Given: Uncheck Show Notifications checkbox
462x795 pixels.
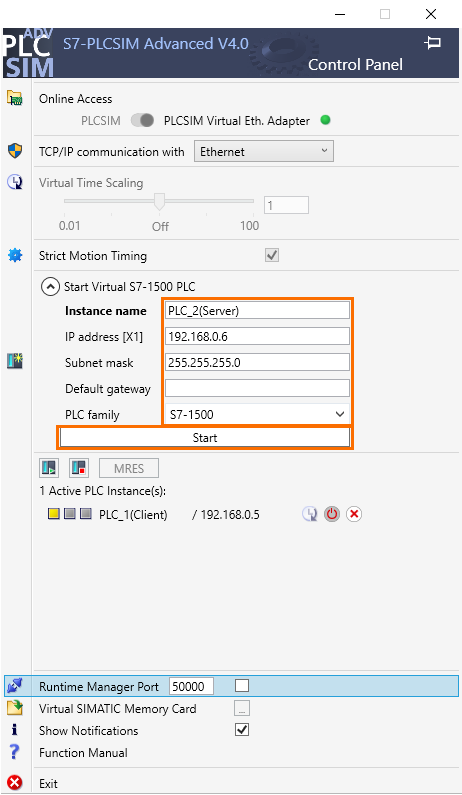Looking at the screenshot, I should tap(242, 730).
